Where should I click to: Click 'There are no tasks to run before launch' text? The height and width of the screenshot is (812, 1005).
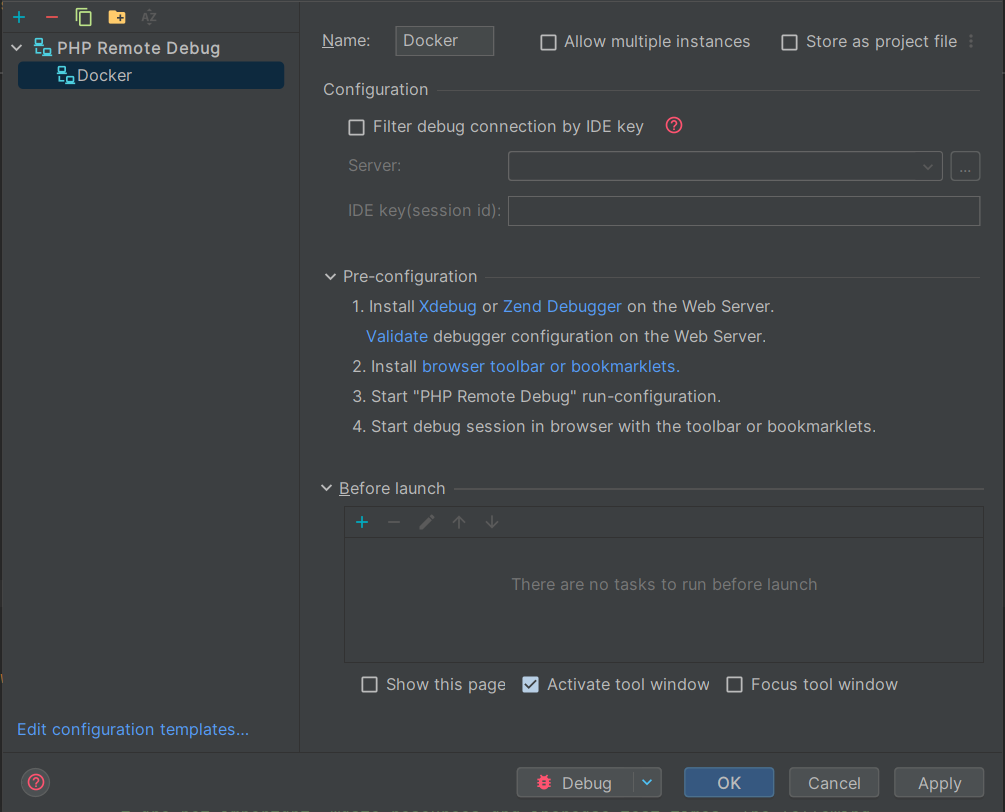[x=664, y=584]
